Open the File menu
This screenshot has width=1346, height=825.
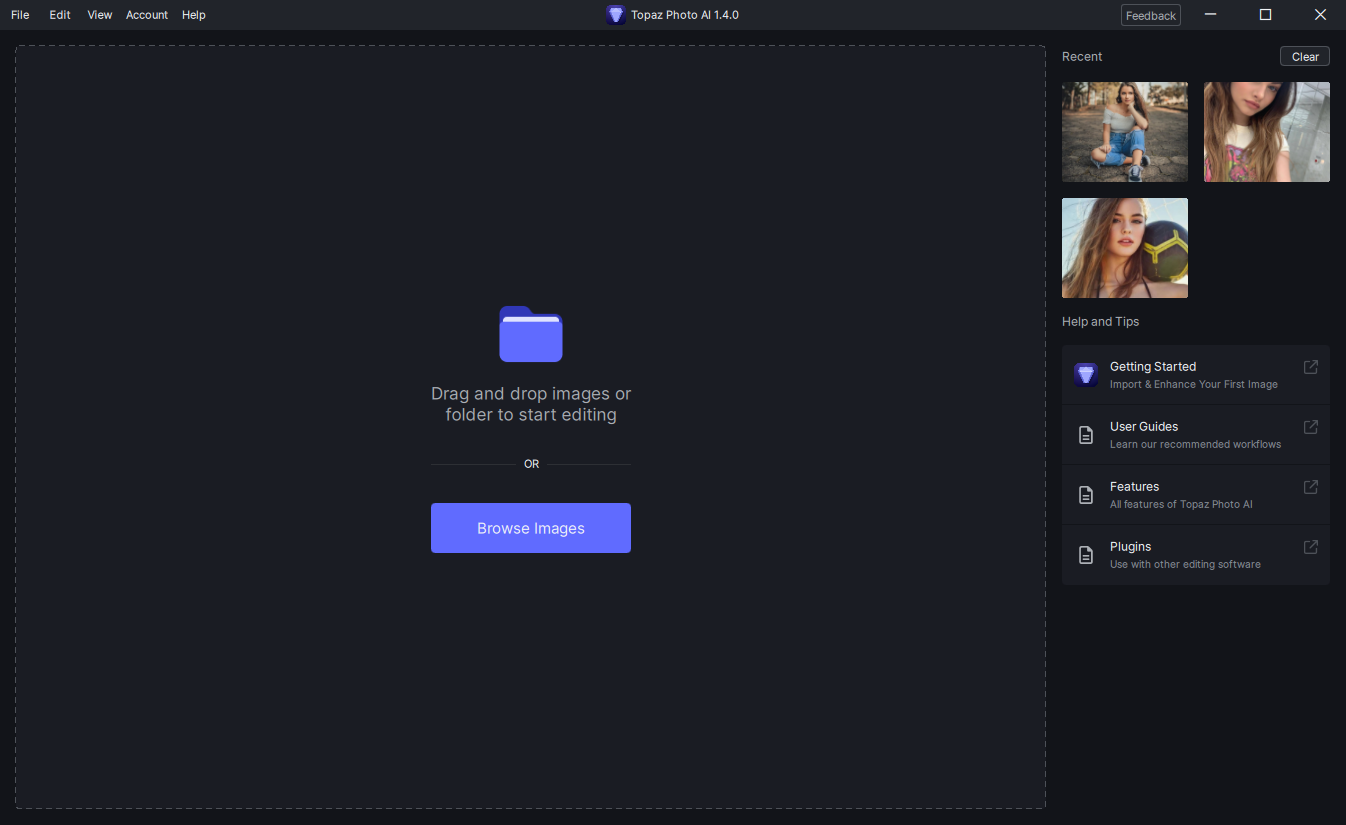20,15
